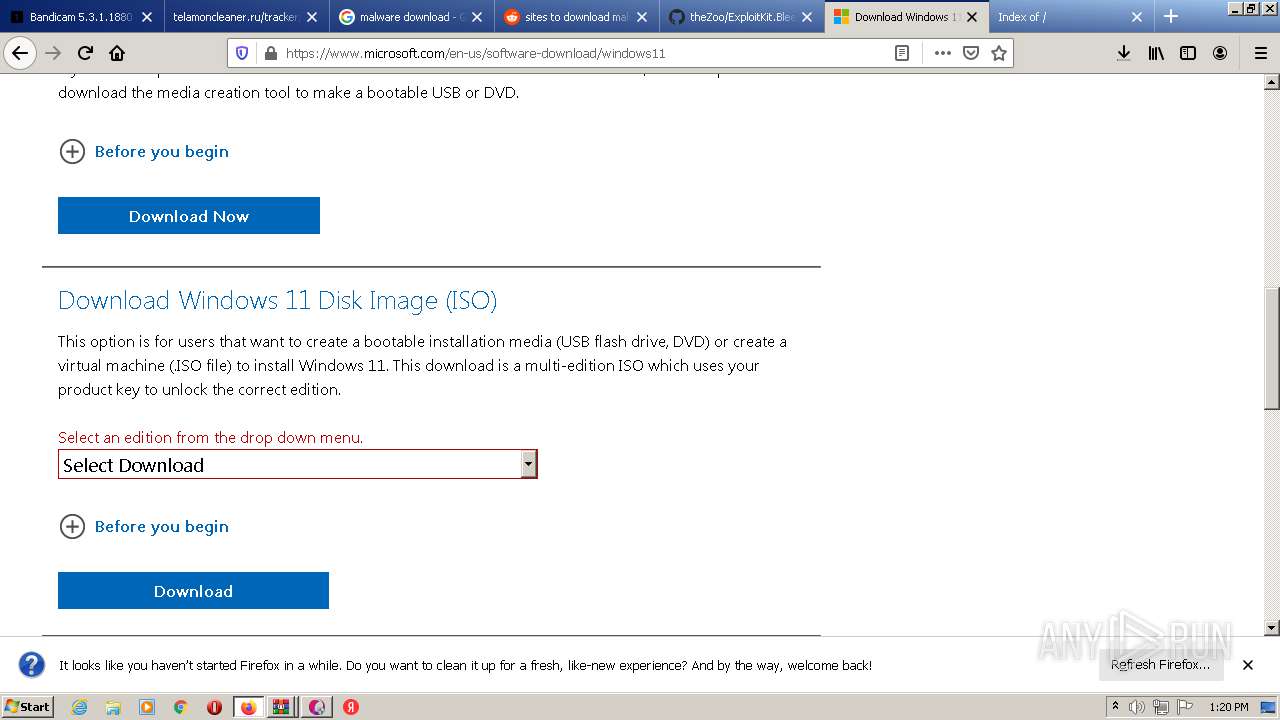Screen dimensions: 1280x720
Task: Click the Download Now button
Action: click(x=189, y=216)
